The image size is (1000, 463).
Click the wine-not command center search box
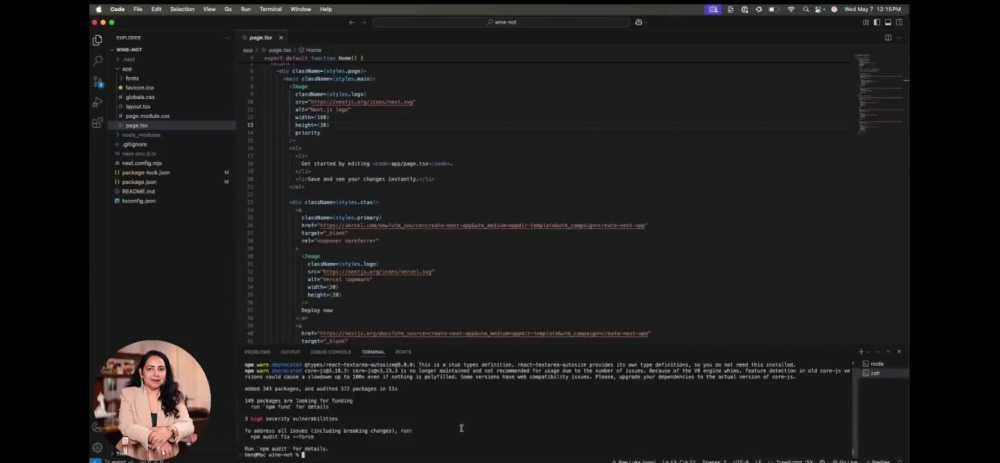pos(501,22)
